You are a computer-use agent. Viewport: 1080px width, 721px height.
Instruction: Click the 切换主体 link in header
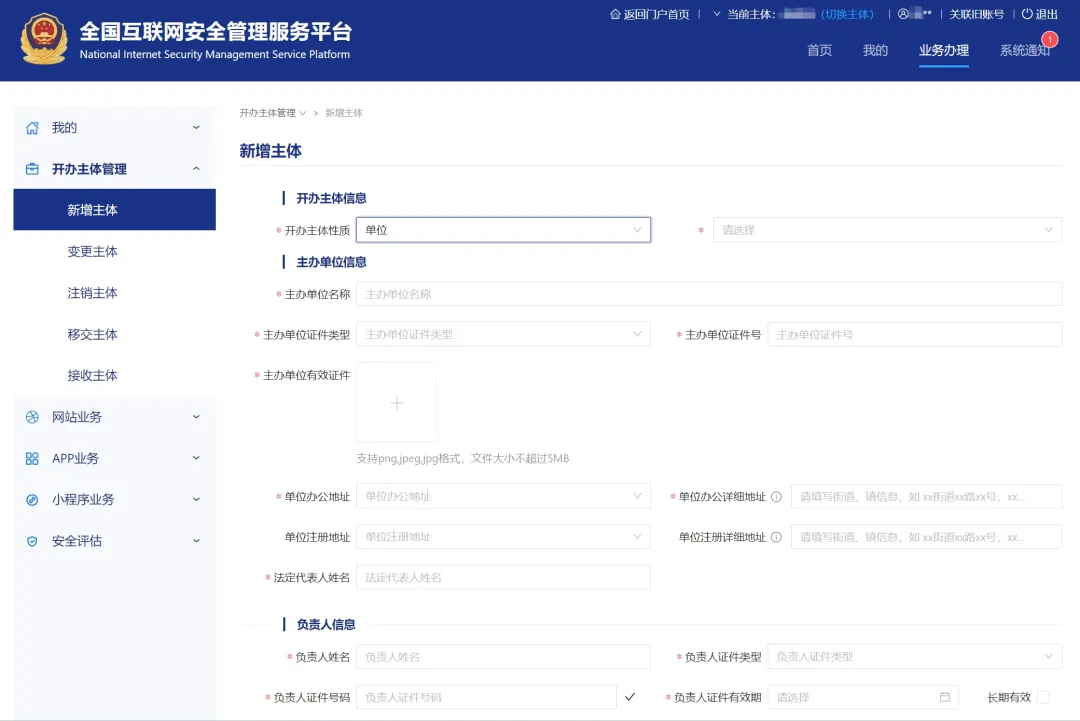pos(847,14)
